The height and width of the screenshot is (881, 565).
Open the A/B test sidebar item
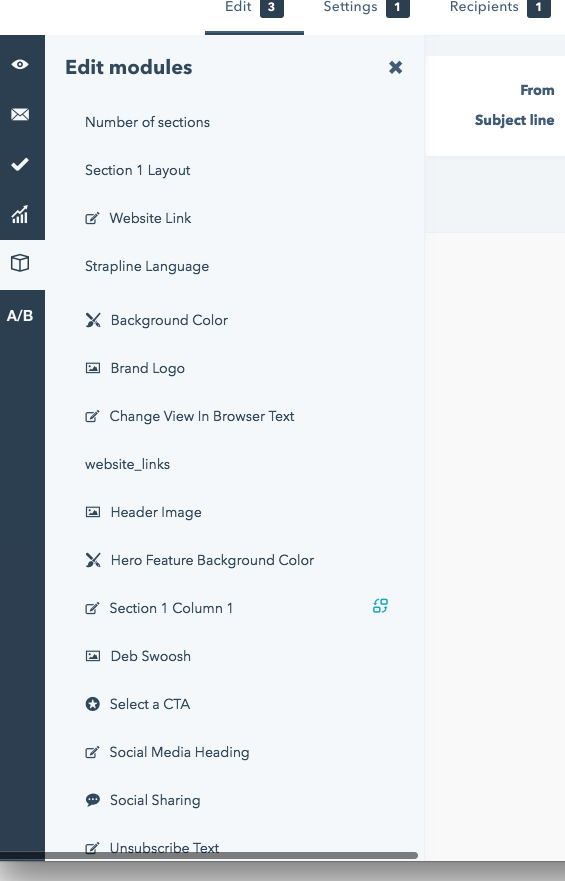pos(20,316)
